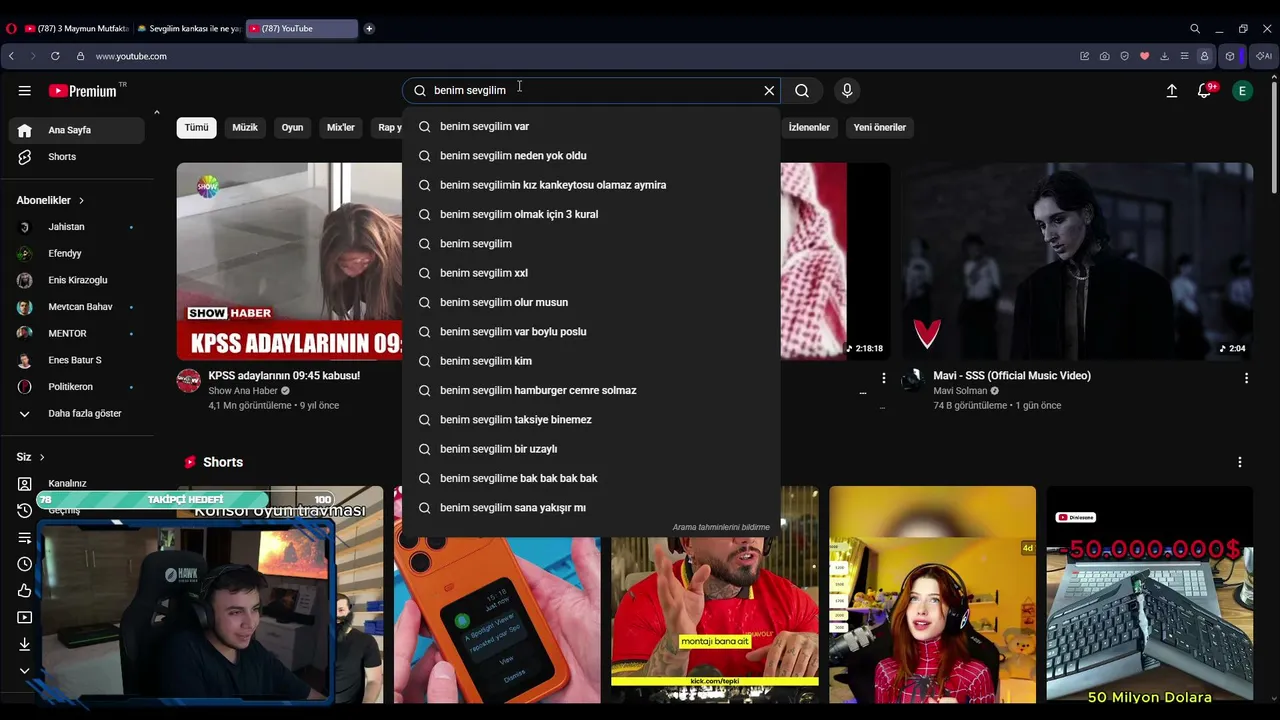Image resolution: width=1280 pixels, height=720 pixels.
Task: Open three-dot menu for Mavi - SSS video
Action: (1246, 378)
